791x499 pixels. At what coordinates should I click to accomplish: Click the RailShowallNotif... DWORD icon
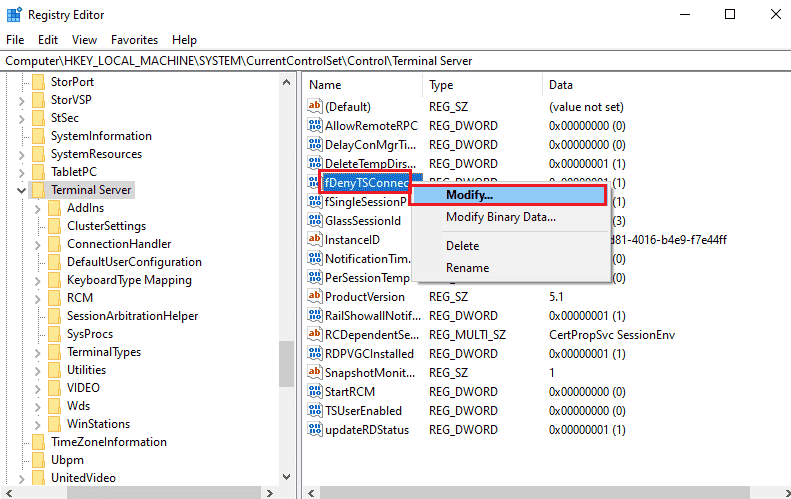click(x=315, y=315)
